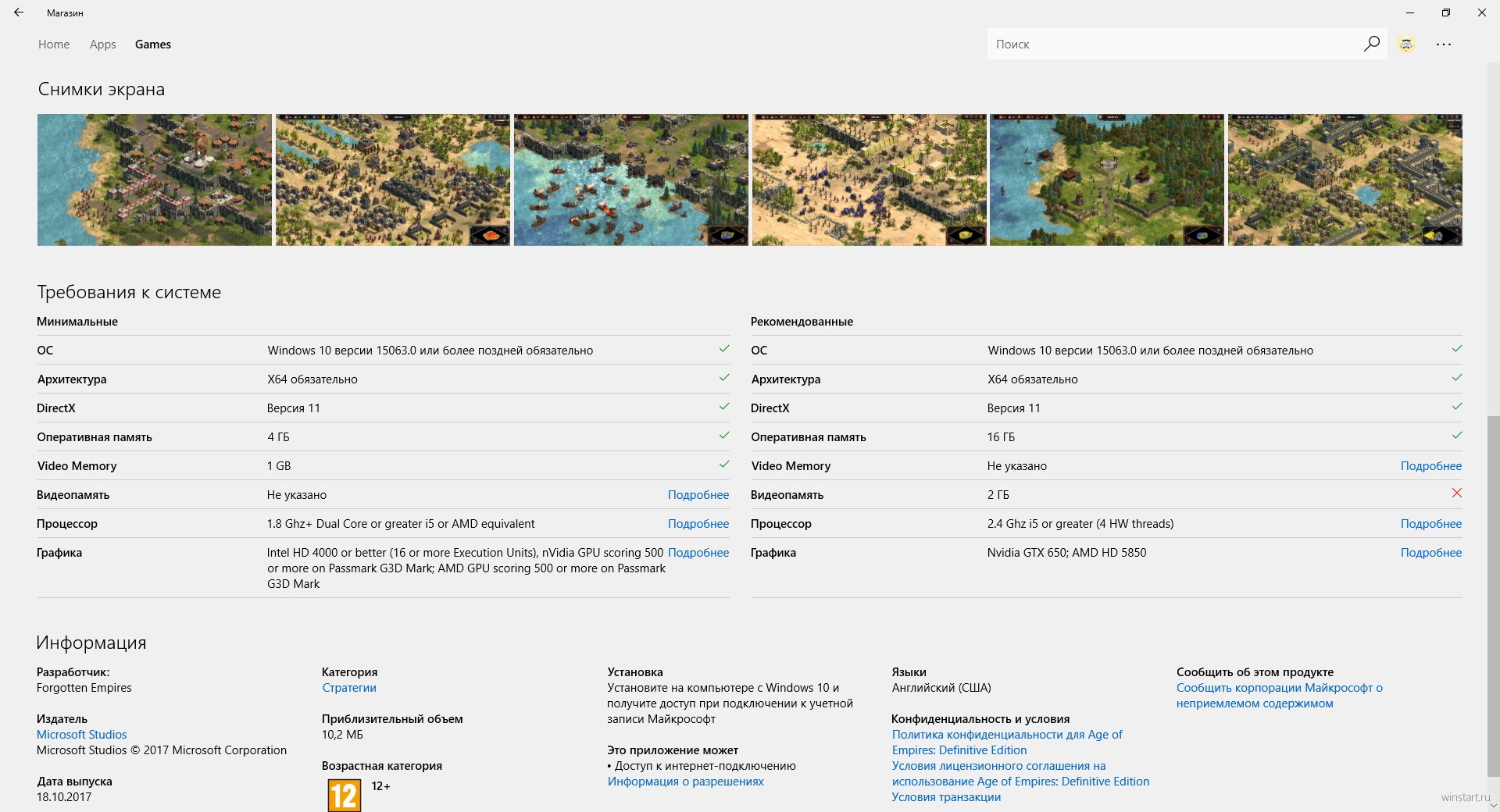The image size is (1500, 812).
Task: Open third screenshot with ships in harbor
Action: [x=631, y=180]
